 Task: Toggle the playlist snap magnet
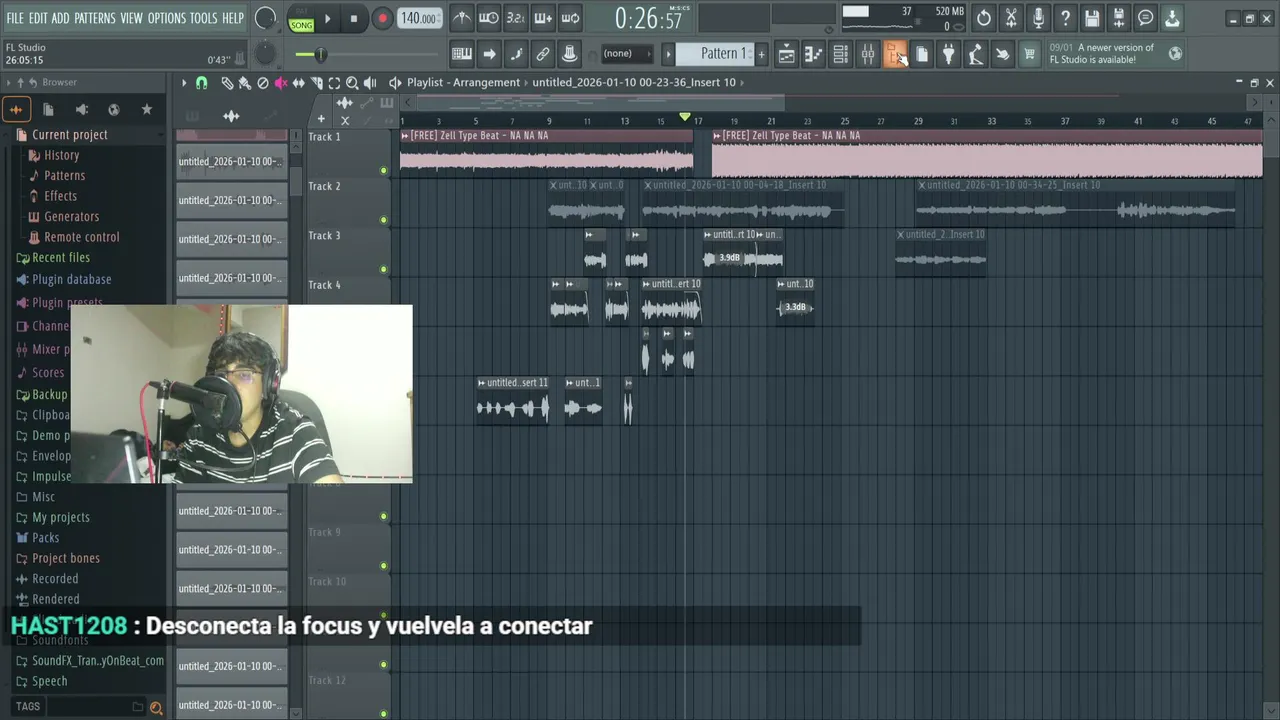coord(202,83)
